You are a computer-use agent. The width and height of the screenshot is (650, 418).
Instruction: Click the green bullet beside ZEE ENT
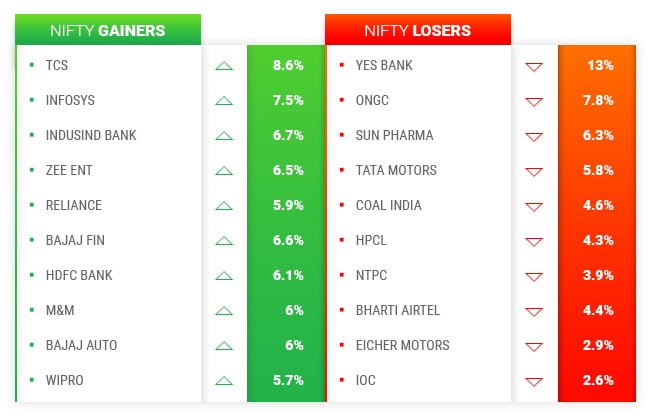click(x=32, y=171)
